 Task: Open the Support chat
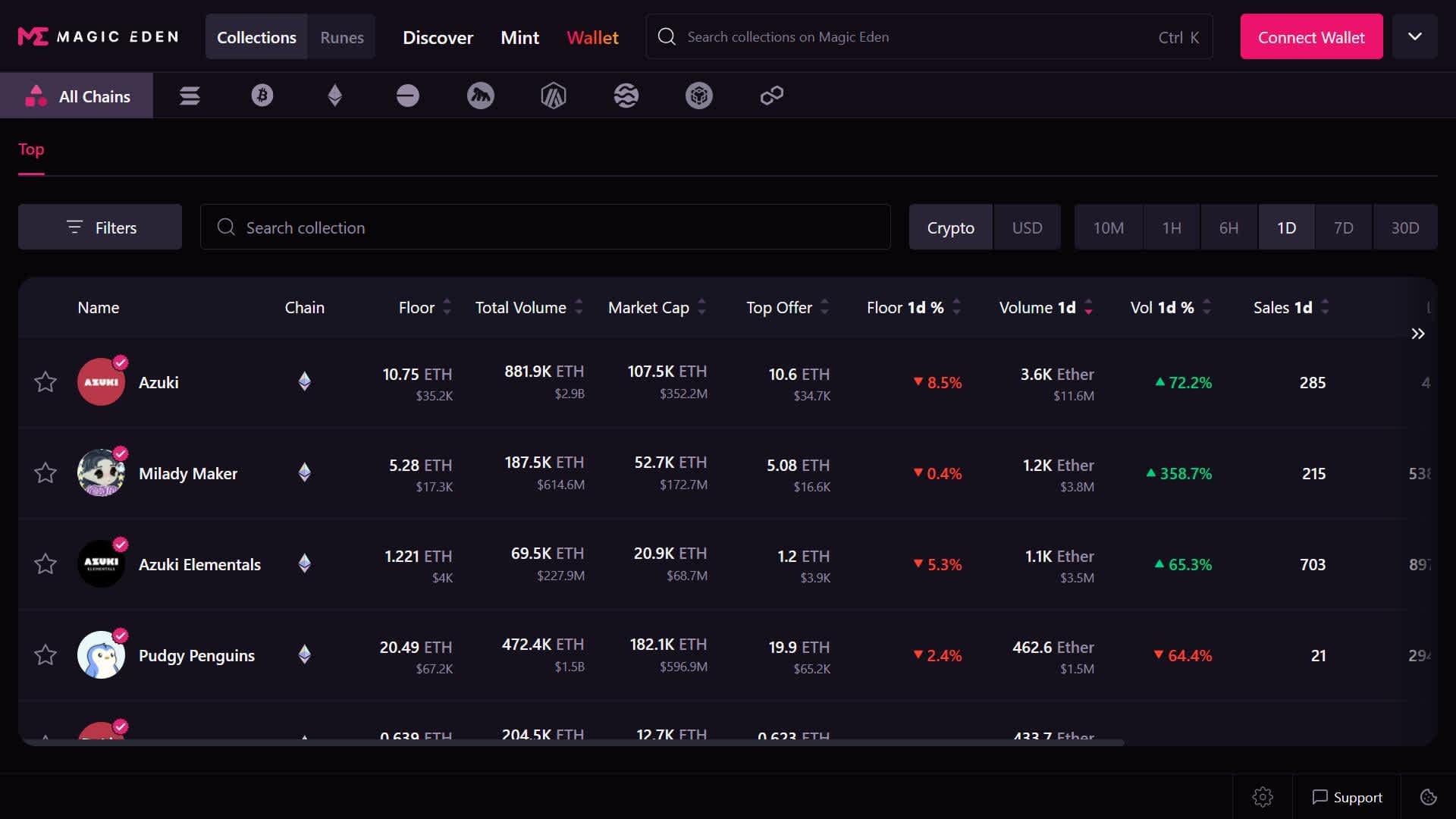1347,796
